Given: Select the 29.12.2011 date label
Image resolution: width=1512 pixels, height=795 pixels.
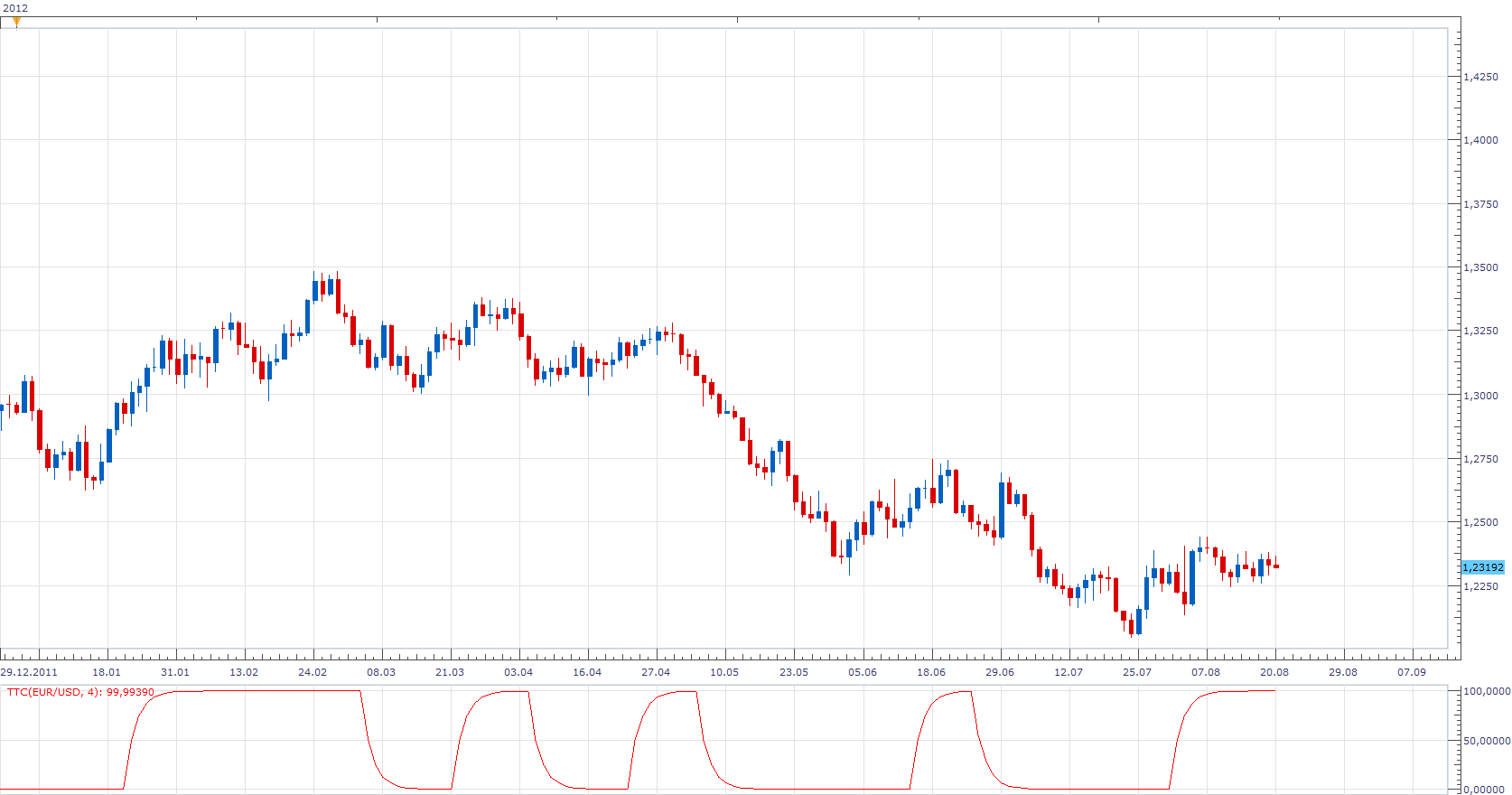Looking at the screenshot, I should (29, 672).
